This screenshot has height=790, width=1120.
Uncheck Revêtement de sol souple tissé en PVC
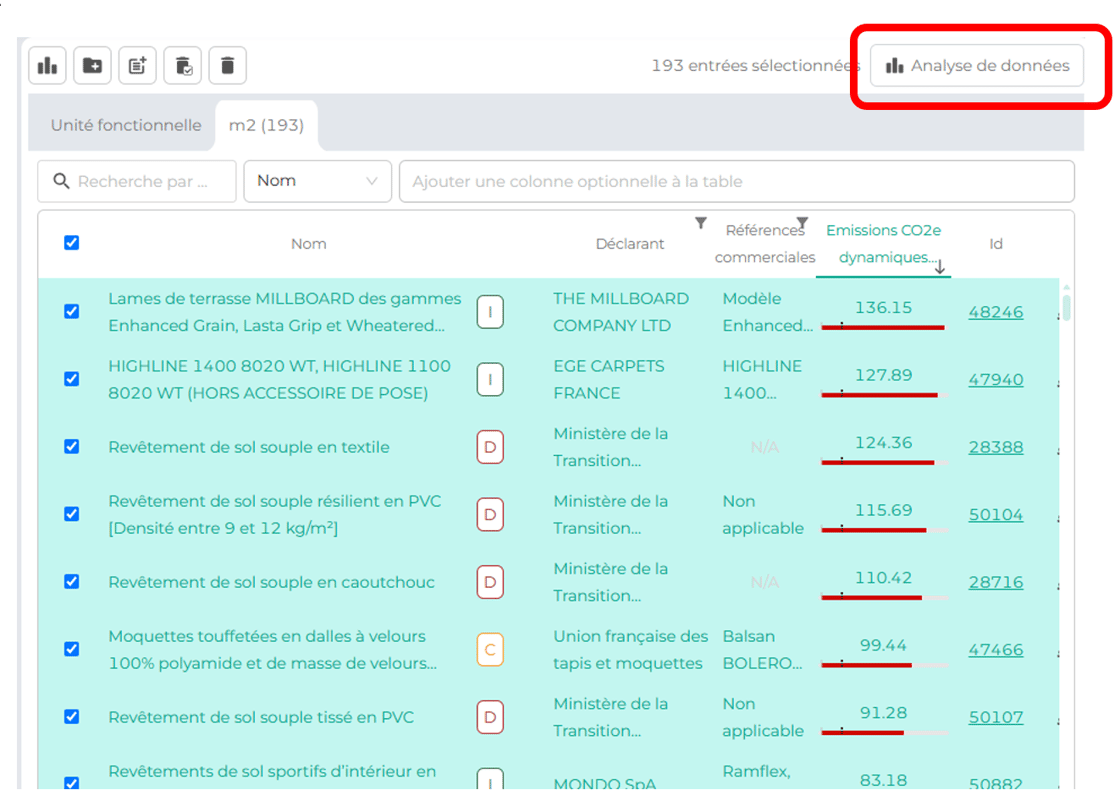71,716
